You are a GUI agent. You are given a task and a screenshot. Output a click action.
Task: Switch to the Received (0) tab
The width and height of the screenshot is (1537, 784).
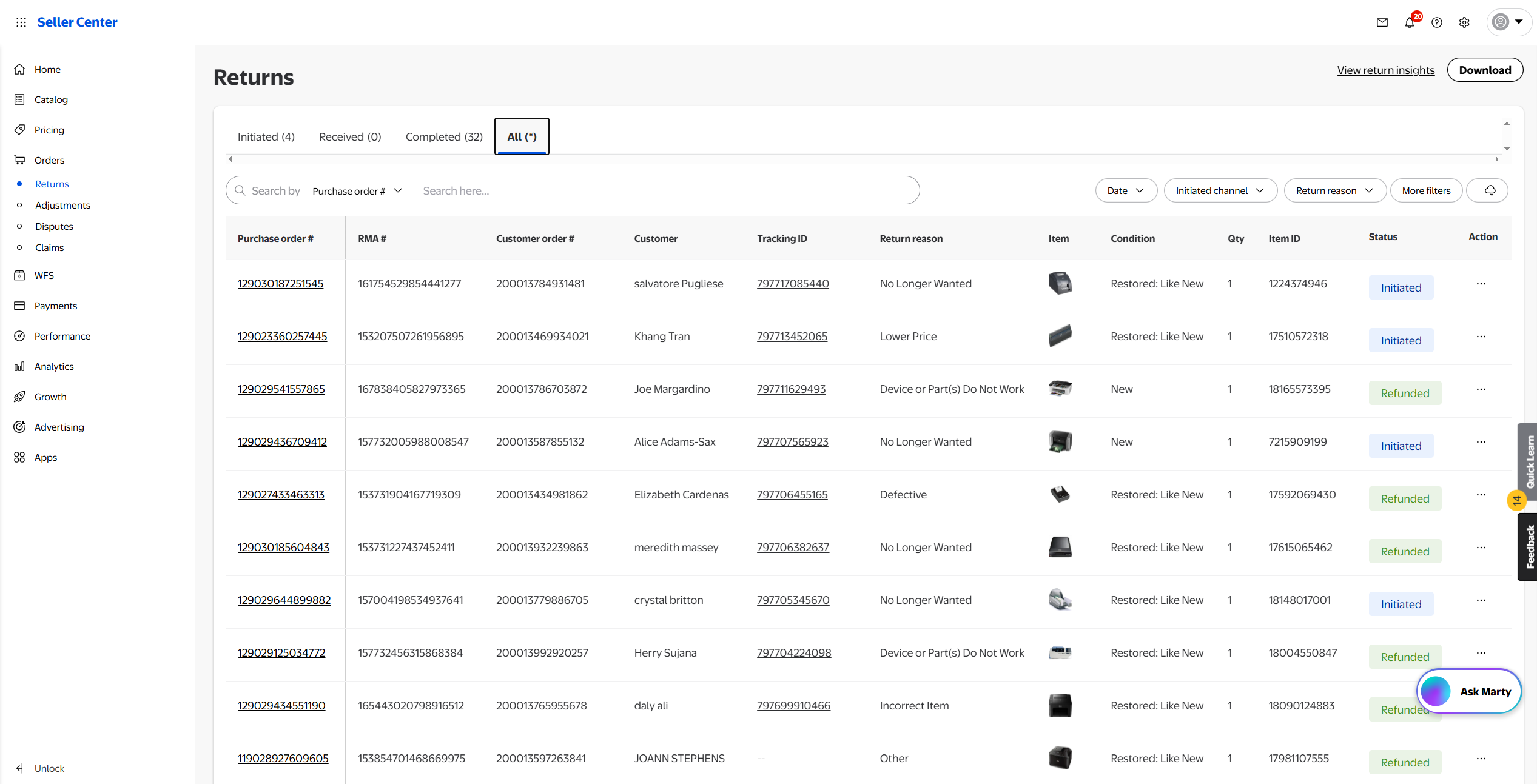pyautogui.click(x=350, y=136)
